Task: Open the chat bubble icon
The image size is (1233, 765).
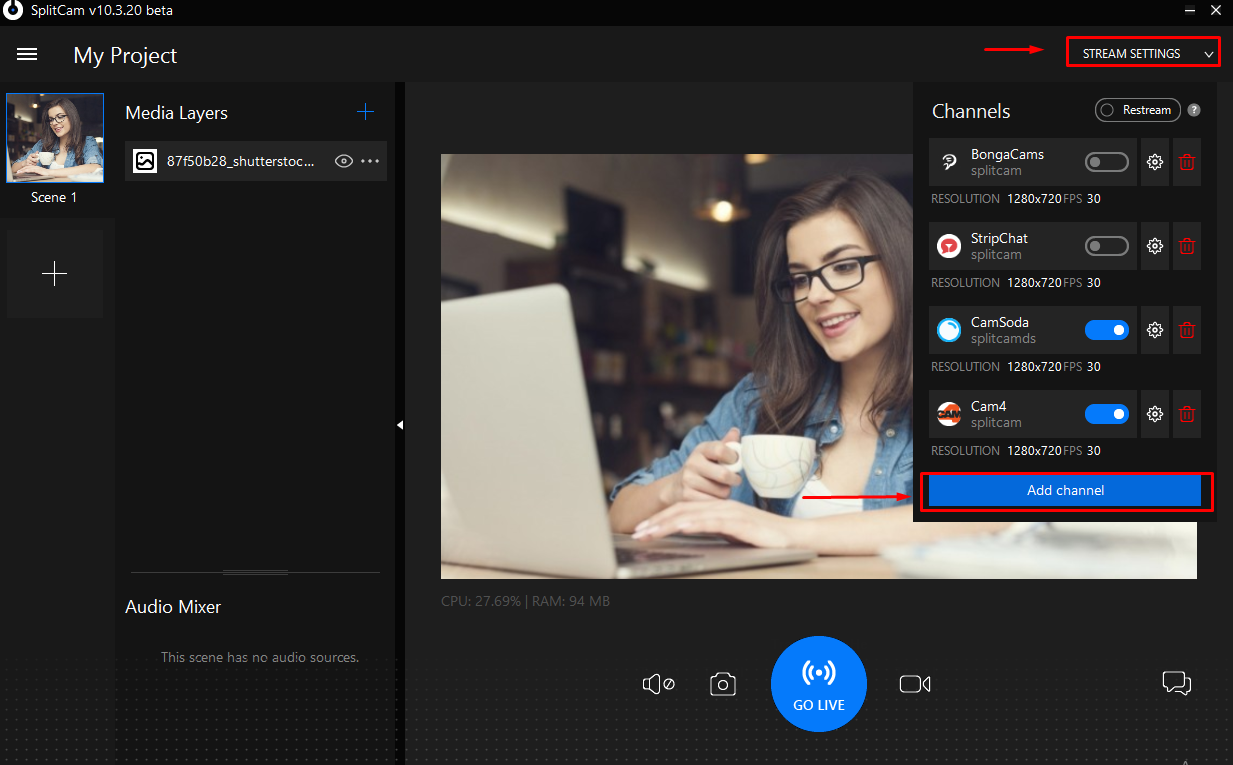Action: point(1176,683)
